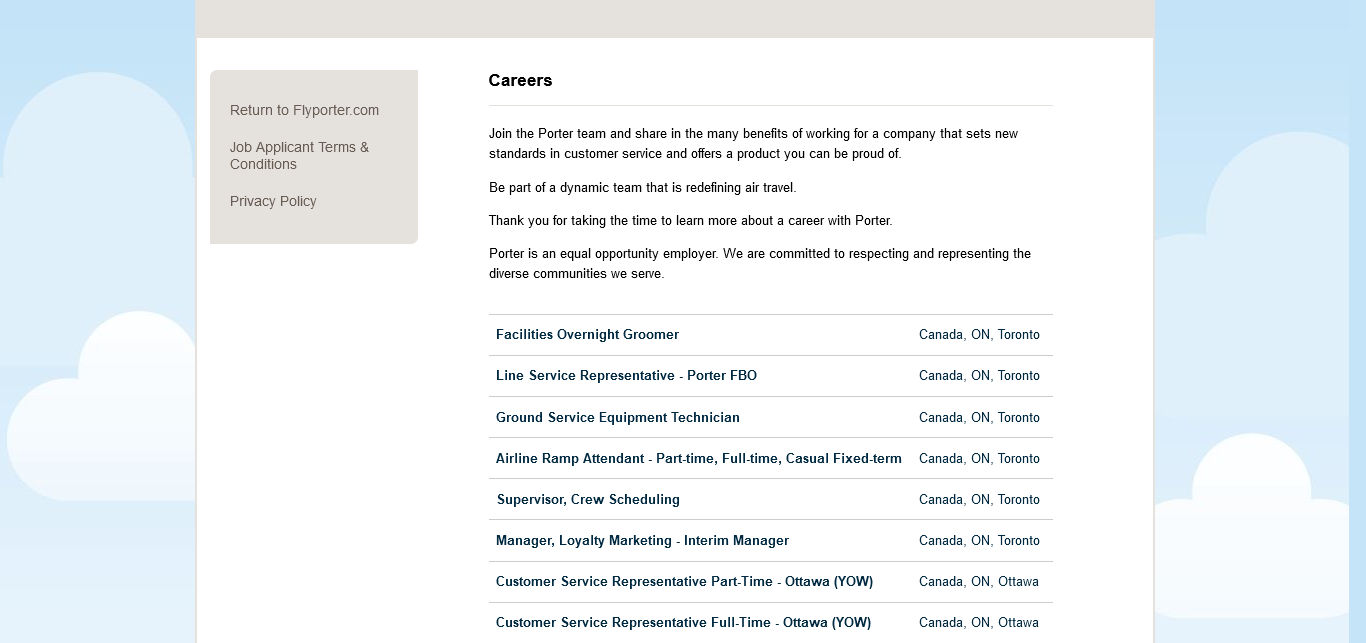Click the location beside Manager, Loyalty Marketing

979,541
